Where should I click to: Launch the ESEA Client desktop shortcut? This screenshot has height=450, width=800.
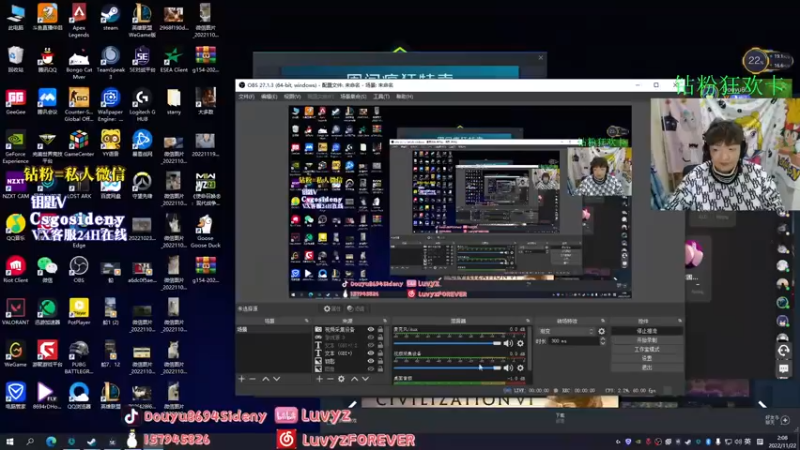click(173, 59)
